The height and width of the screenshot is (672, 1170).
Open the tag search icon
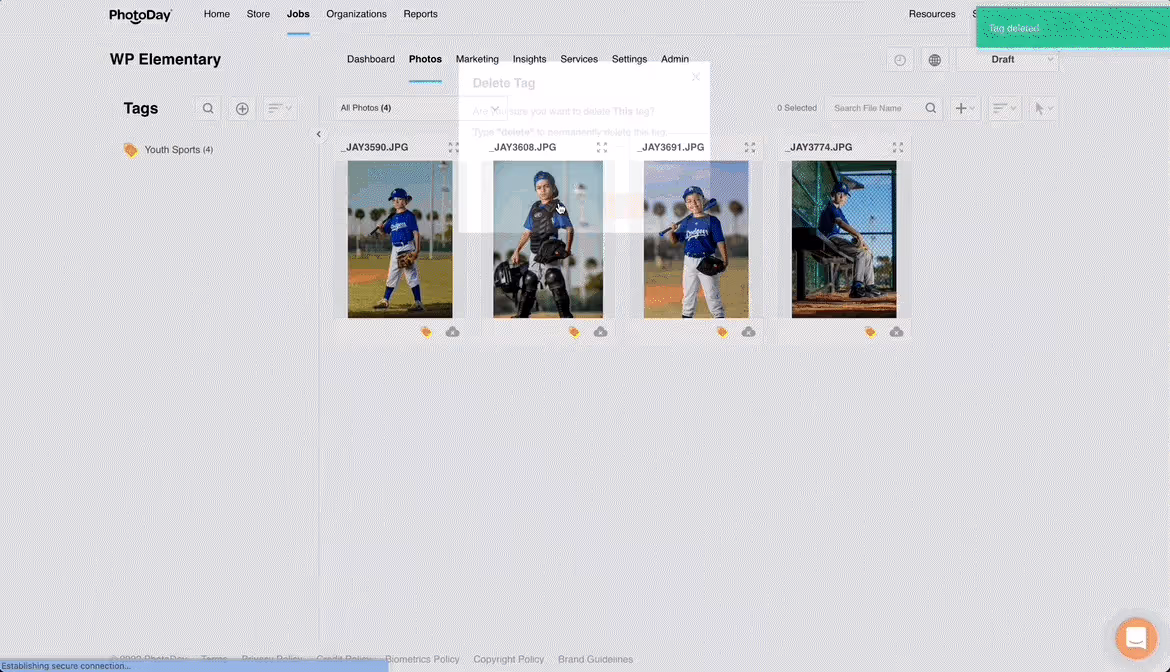click(208, 109)
